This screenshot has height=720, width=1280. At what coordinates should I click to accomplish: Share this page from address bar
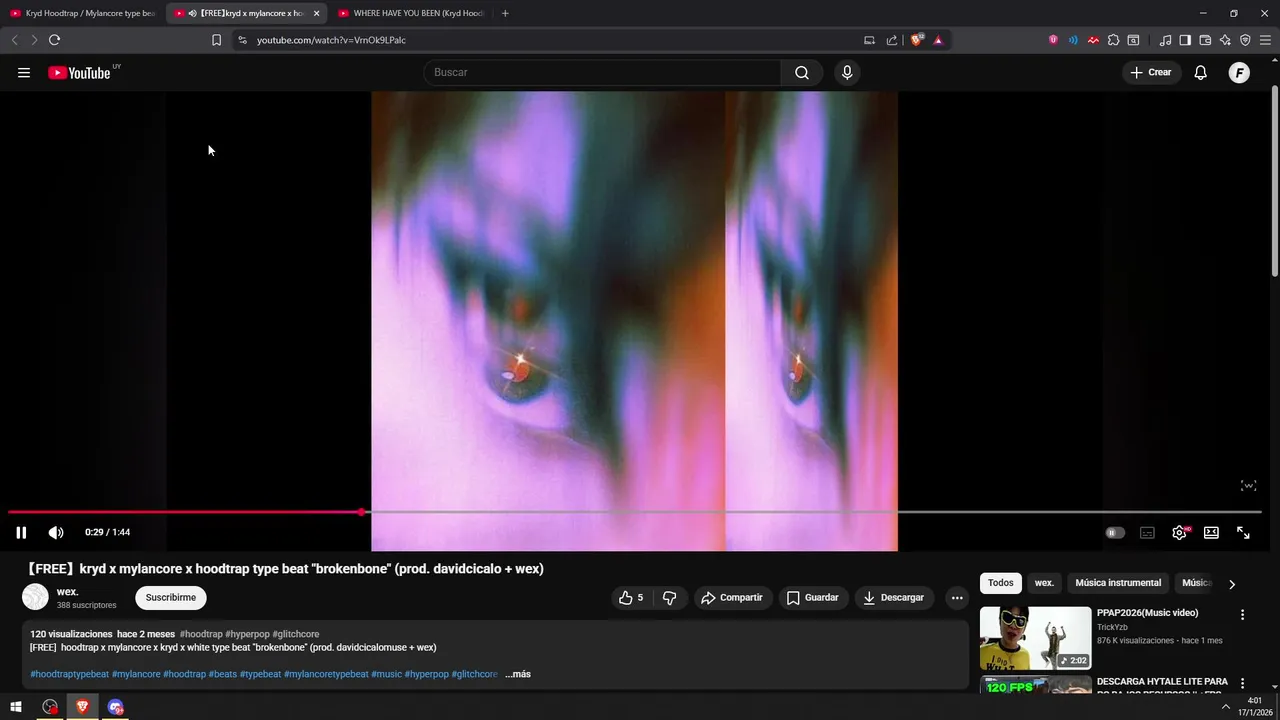pyautogui.click(x=892, y=40)
